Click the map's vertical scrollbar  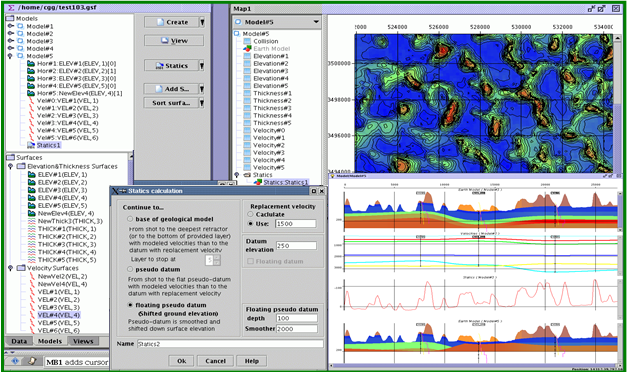click(x=618, y=102)
